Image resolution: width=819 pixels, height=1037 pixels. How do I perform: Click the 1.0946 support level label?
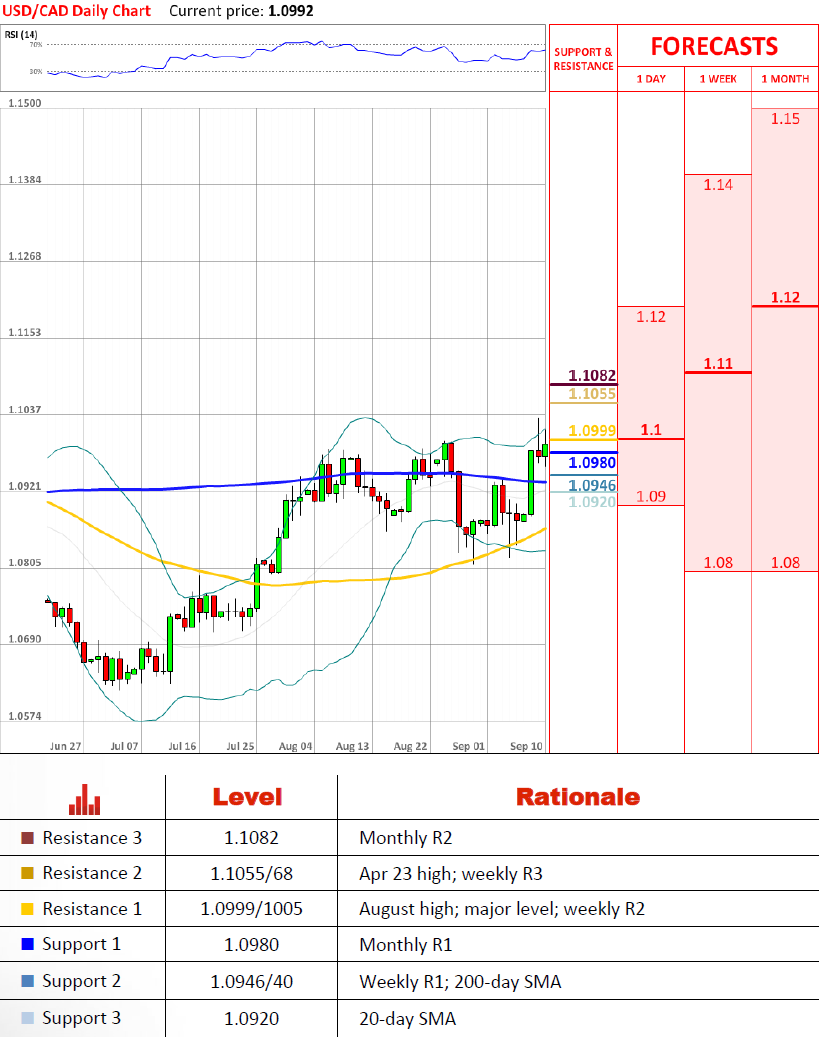pos(592,485)
